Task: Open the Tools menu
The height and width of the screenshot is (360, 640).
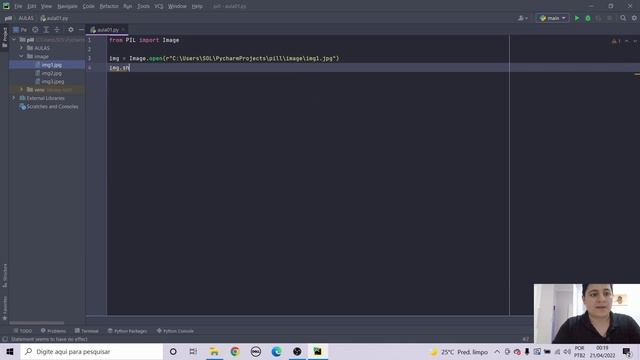Action: (143, 6)
